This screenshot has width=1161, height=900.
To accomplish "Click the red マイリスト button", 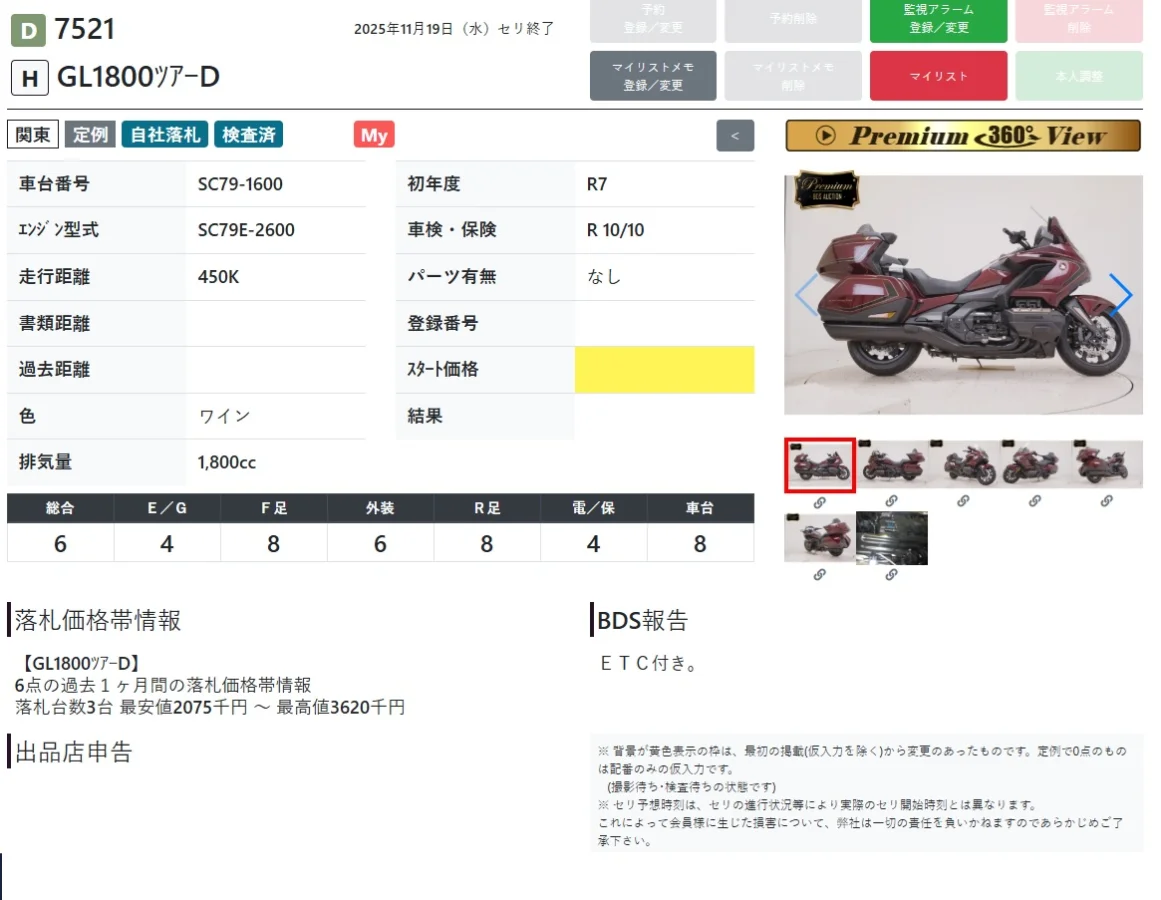I will point(938,75).
